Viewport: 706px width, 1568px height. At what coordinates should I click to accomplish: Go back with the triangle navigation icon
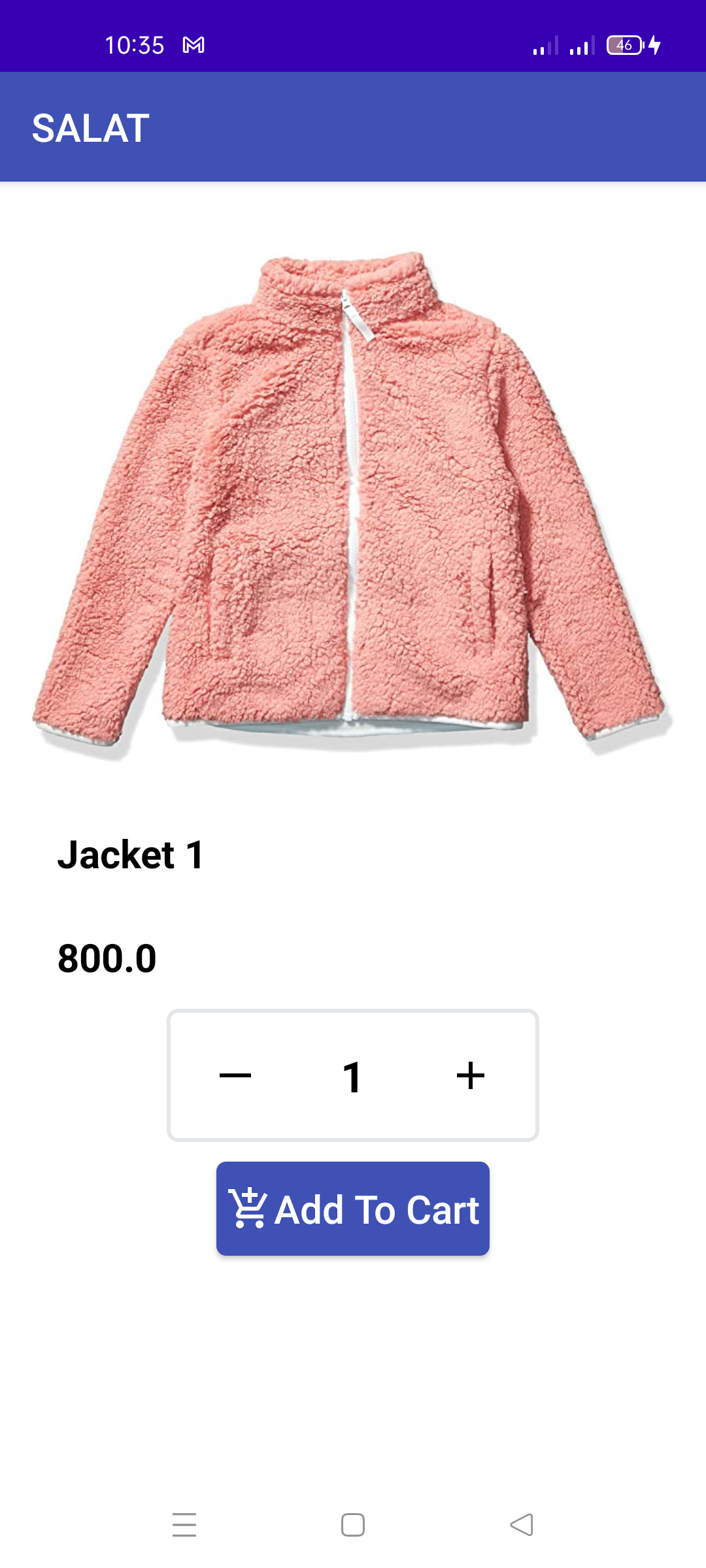522,1525
